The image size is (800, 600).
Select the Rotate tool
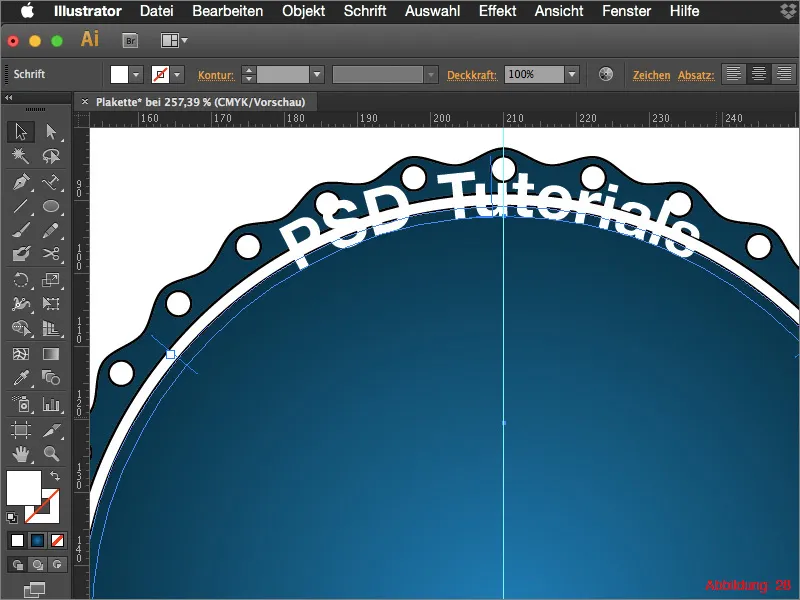(21, 280)
